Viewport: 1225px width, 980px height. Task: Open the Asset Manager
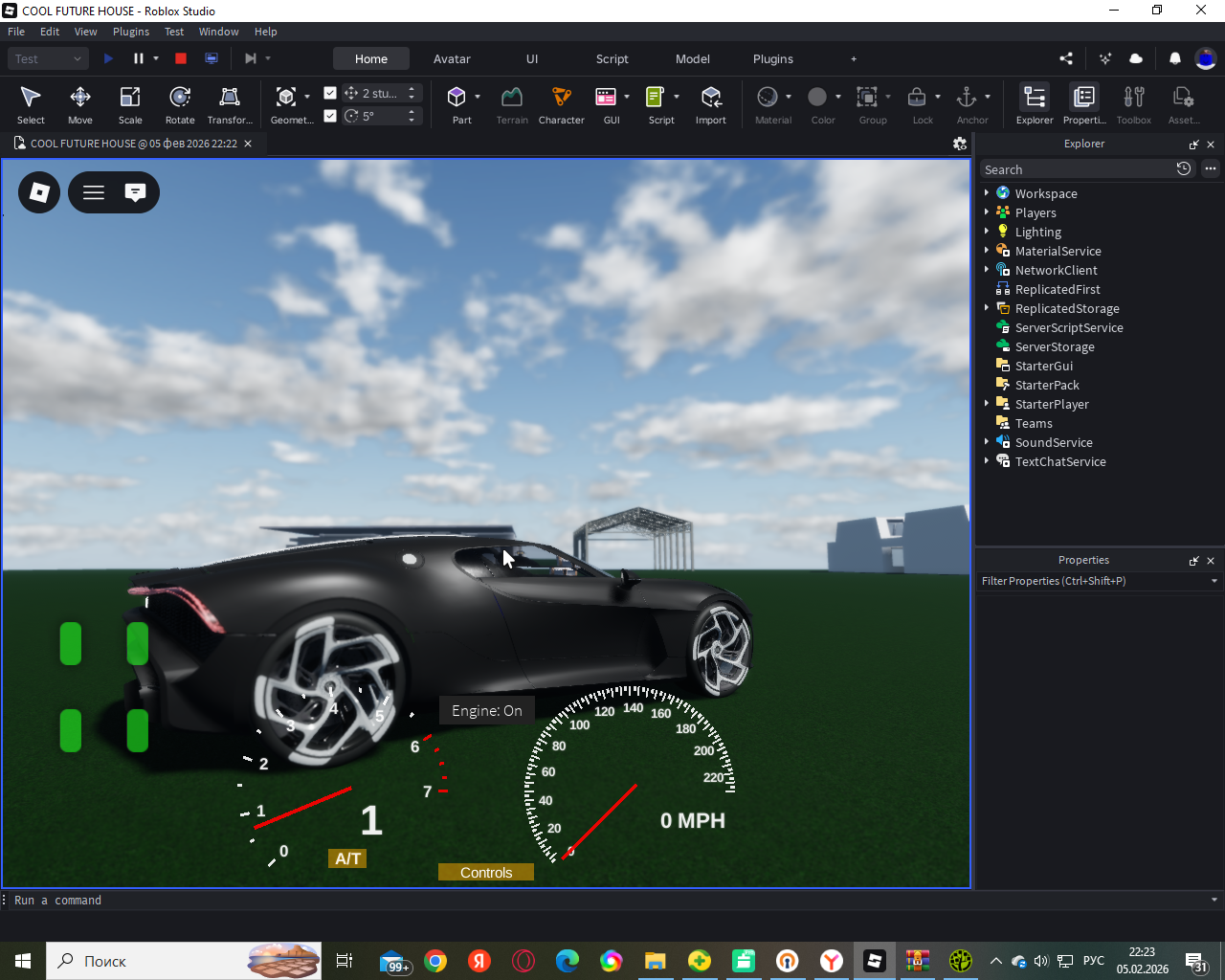pyautogui.click(x=1184, y=104)
